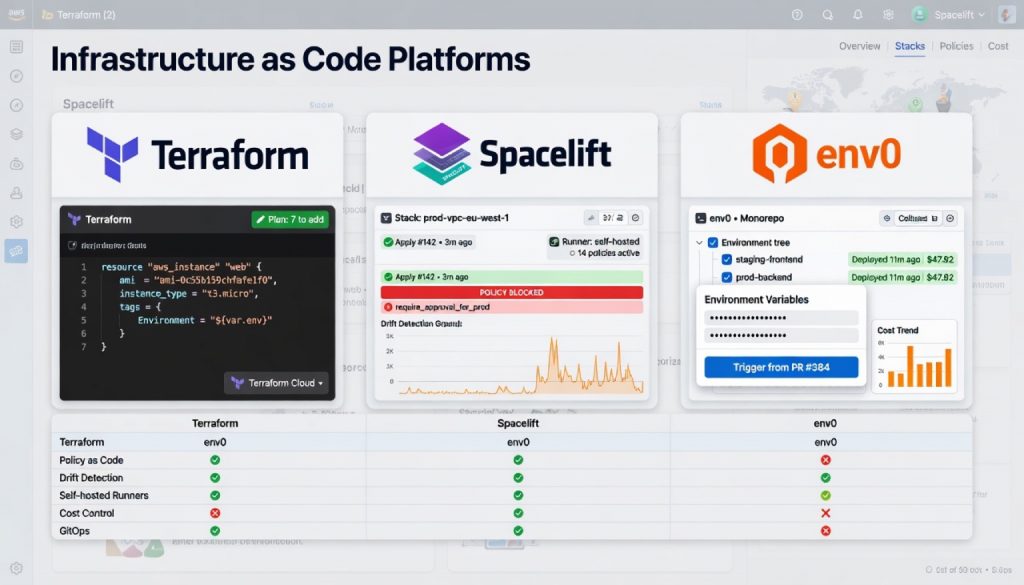
Task: Toggle the Environment tree checkbox
Action: (713, 242)
